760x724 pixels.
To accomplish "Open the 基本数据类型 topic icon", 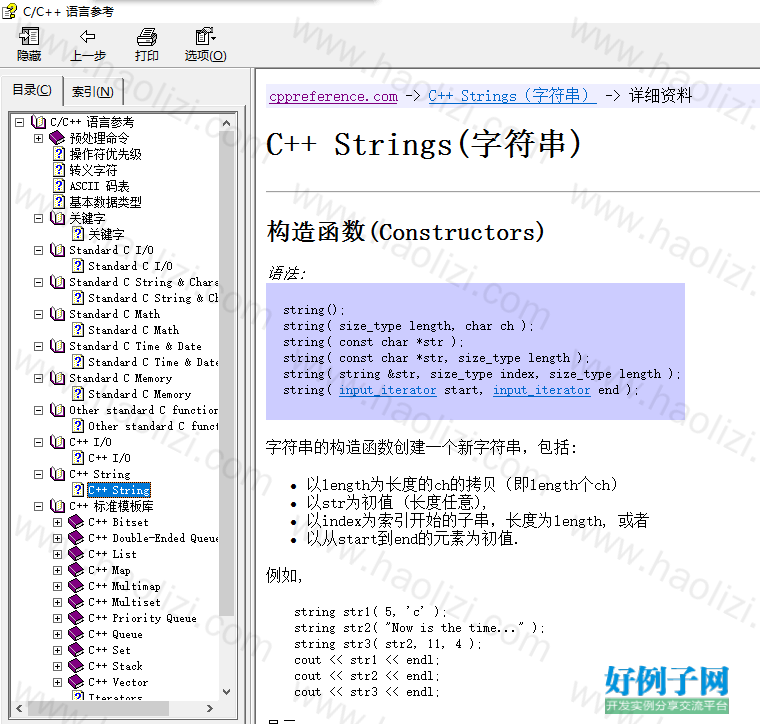I will (59, 202).
